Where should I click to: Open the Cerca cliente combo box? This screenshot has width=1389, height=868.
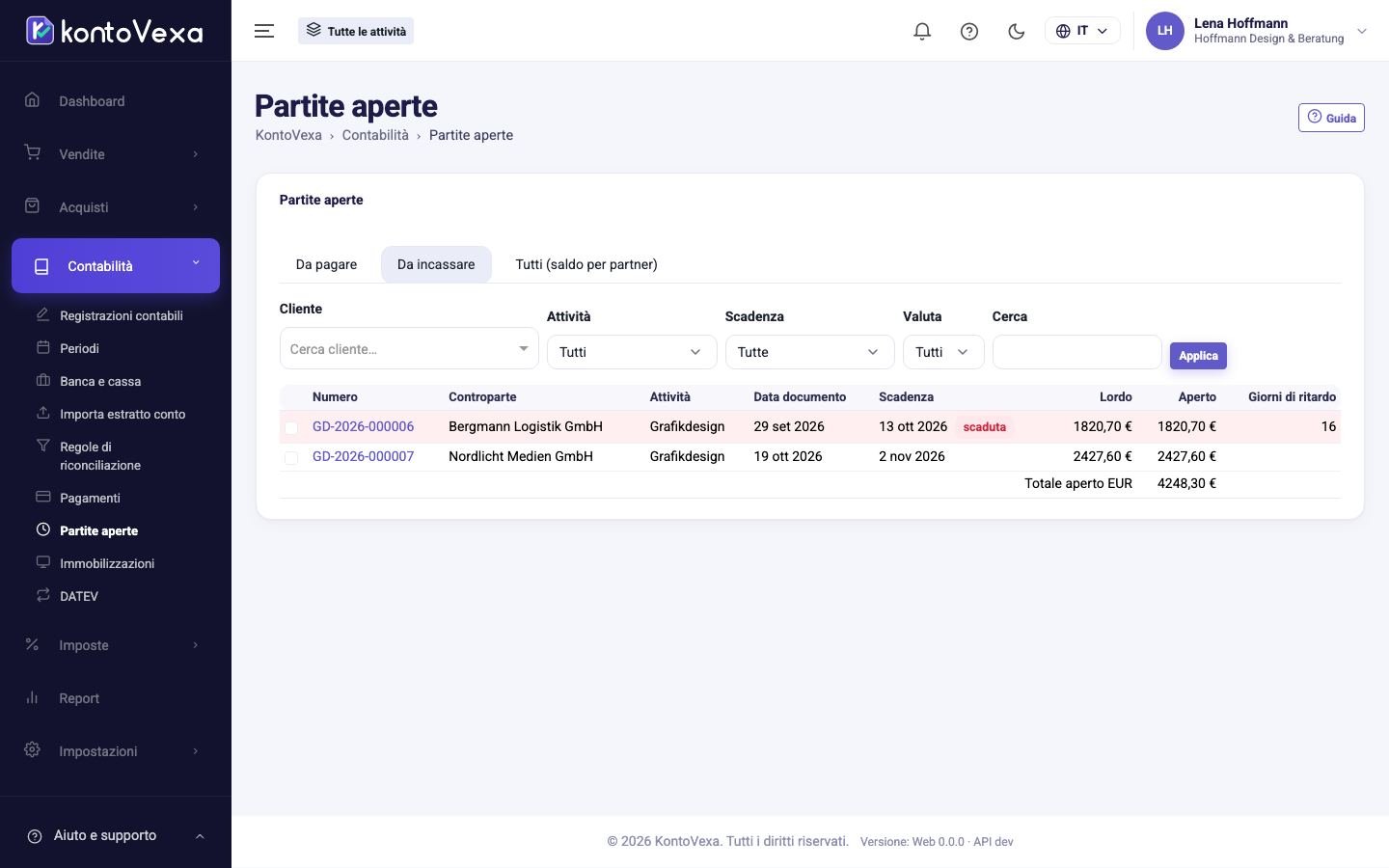click(x=409, y=348)
